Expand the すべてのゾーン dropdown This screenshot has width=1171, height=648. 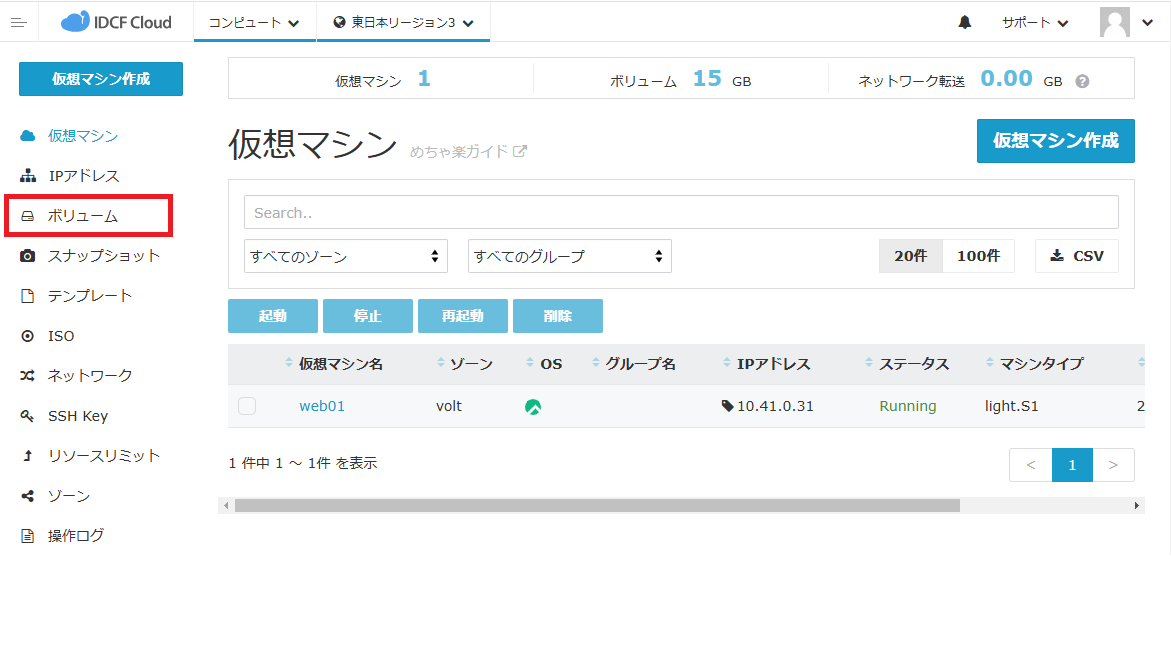[x=345, y=256]
